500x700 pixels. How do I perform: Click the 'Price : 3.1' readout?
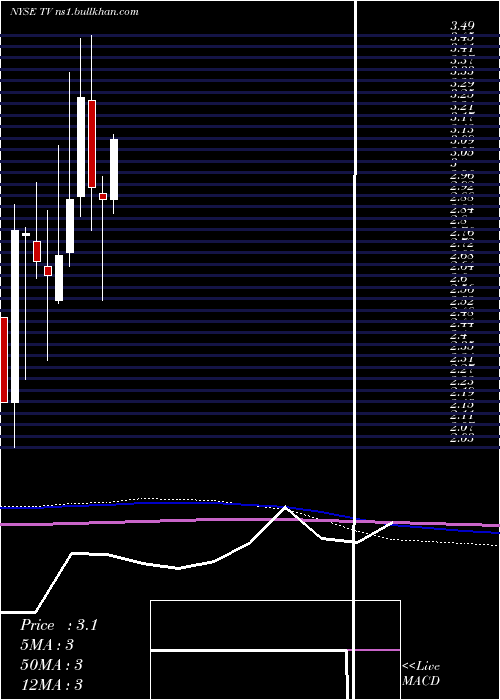pyautogui.click(x=58, y=625)
